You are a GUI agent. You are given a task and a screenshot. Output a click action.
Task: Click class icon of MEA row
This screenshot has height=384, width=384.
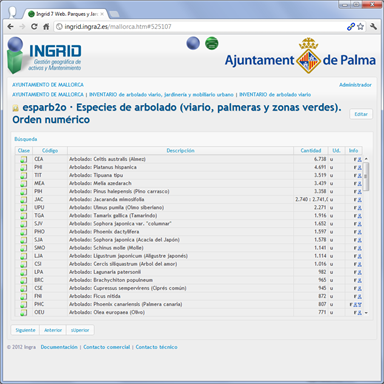[23, 184]
